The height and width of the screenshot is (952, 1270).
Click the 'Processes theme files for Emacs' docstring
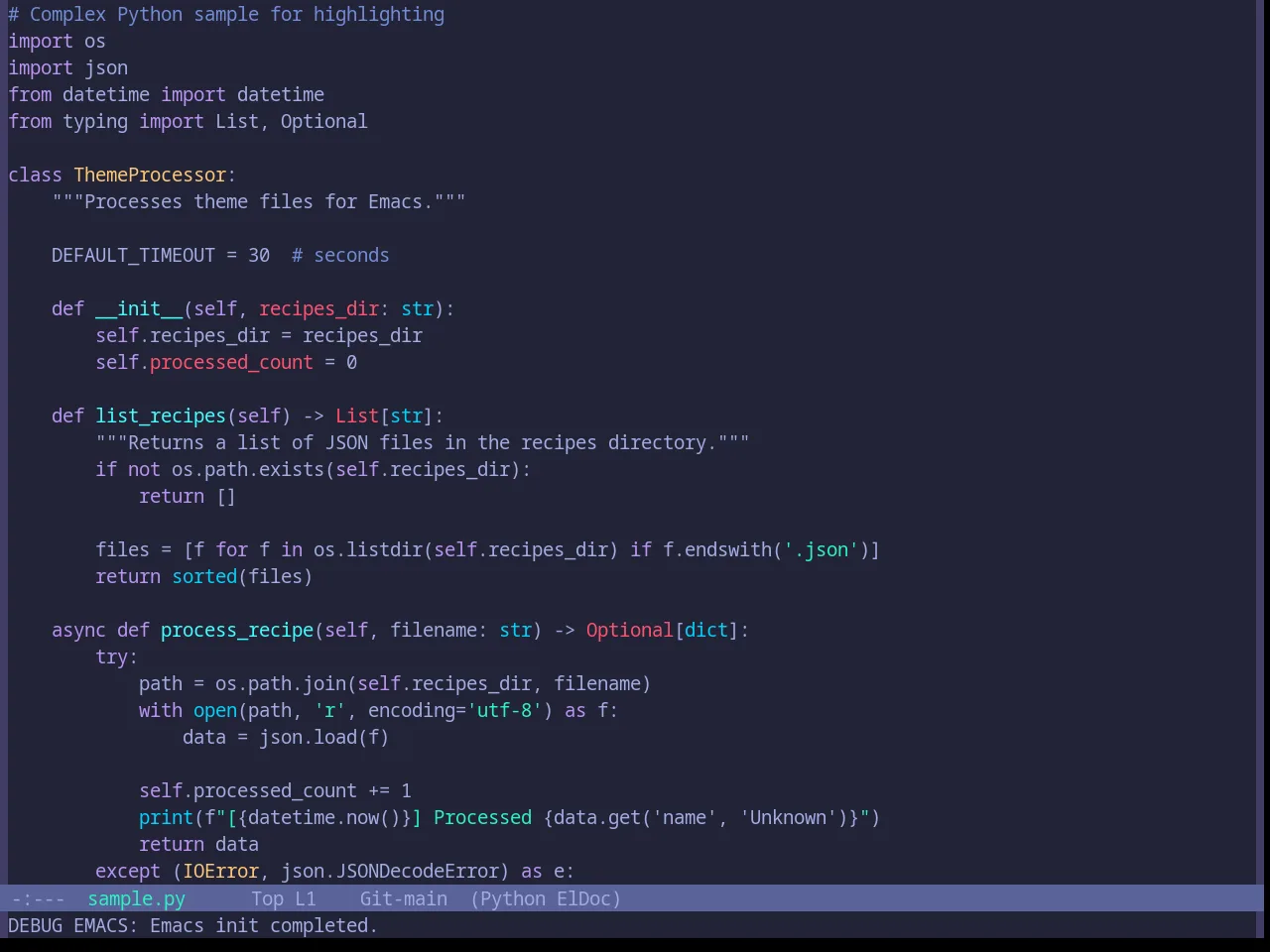point(259,201)
